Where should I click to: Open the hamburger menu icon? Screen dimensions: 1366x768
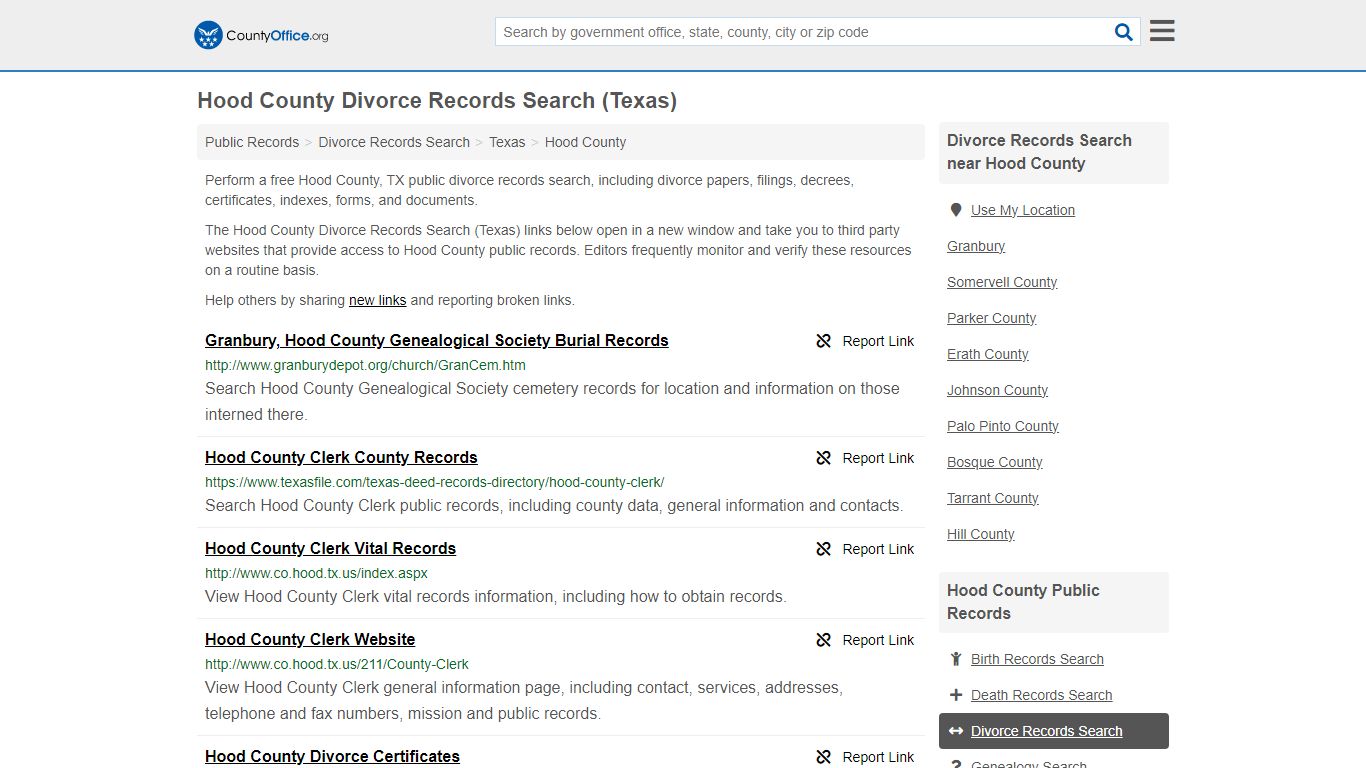click(1162, 31)
